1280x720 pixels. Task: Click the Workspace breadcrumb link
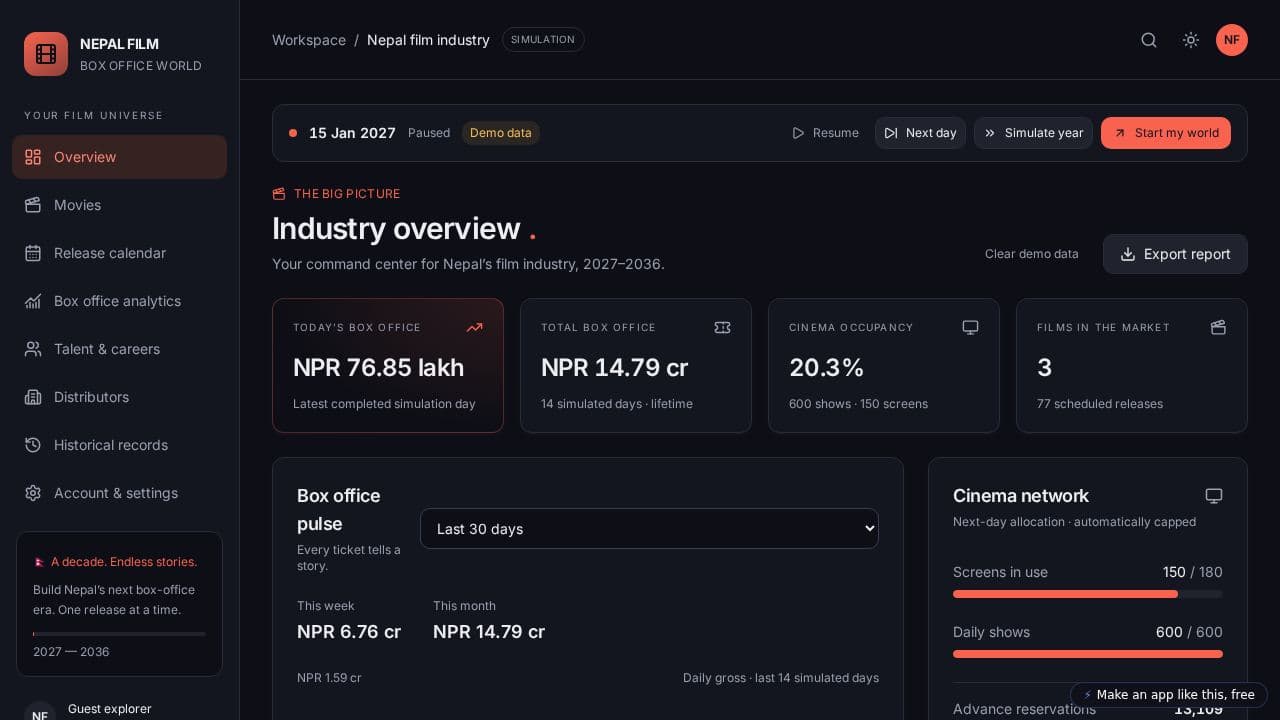309,40
